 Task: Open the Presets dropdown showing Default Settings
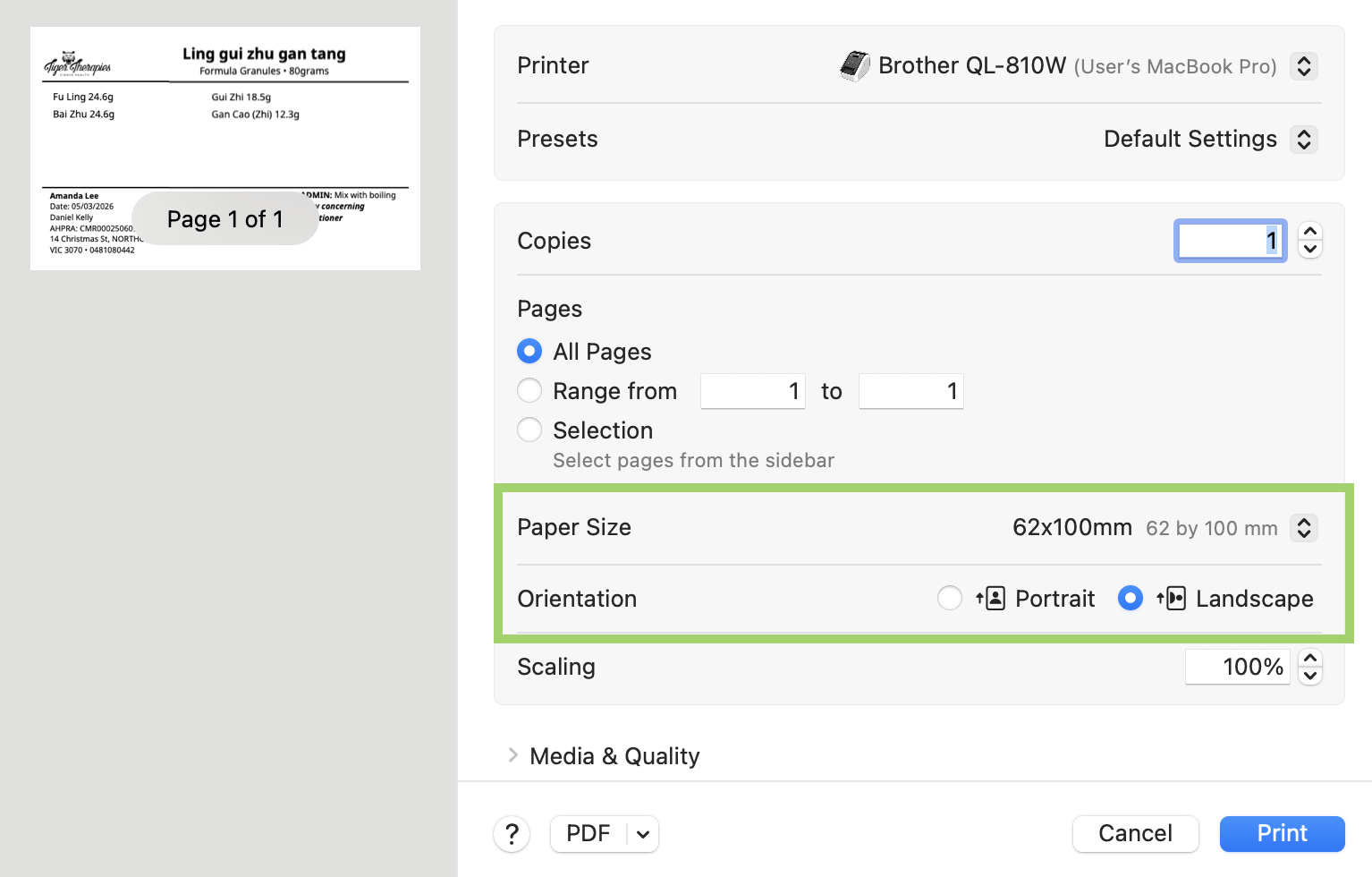(x=1304, y=139)
